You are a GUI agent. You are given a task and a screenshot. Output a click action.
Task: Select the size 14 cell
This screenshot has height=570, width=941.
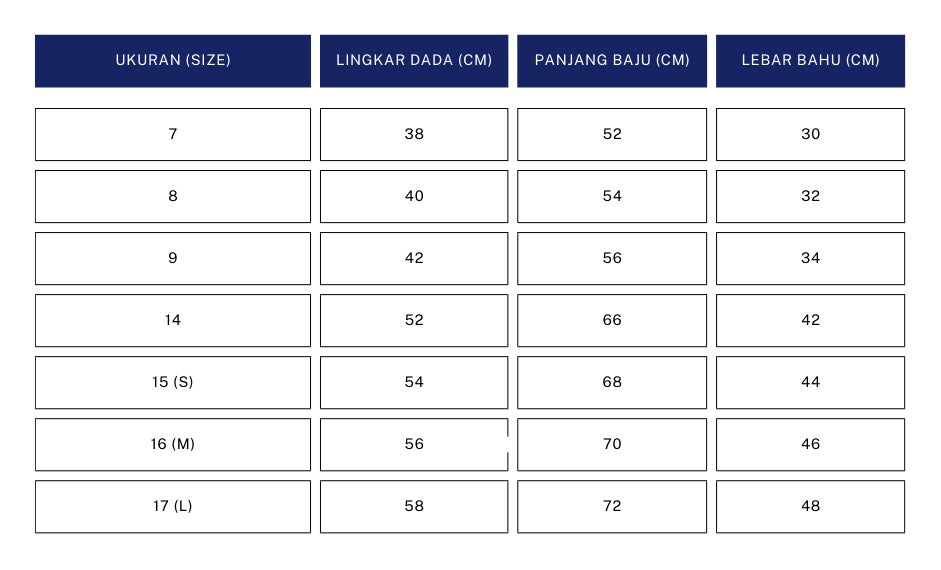click(173, 320)
